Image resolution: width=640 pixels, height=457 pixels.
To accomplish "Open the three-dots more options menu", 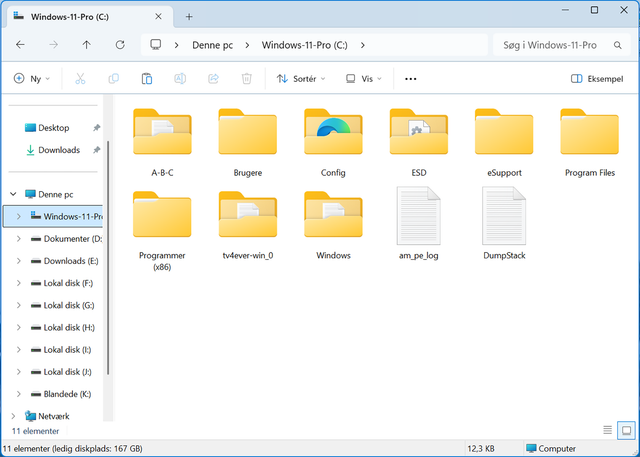I will point(411,79).
